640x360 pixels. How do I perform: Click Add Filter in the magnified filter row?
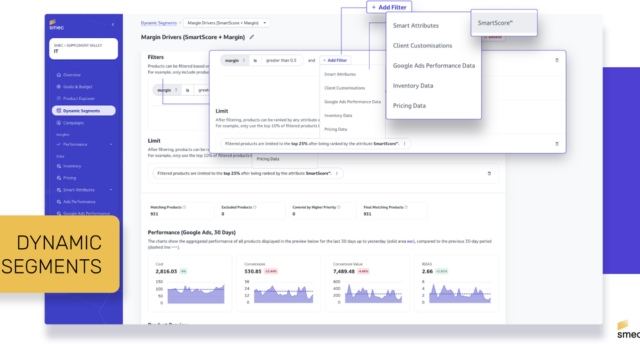click(336, 60)
